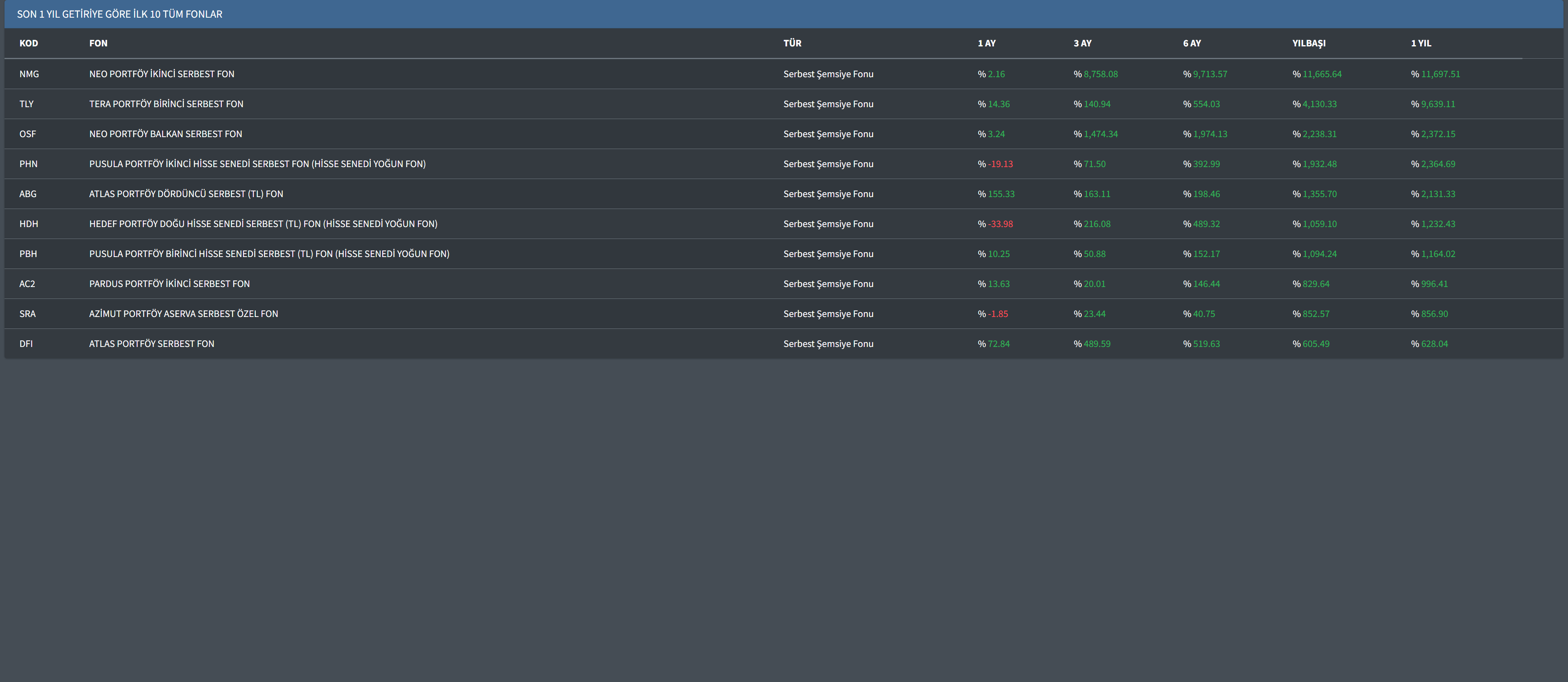Select NEO PORTFÖY BALKAN SERBEST FON row
Image resolution: width=1568 pixels, height=682 pixels.
coord(165,134)
